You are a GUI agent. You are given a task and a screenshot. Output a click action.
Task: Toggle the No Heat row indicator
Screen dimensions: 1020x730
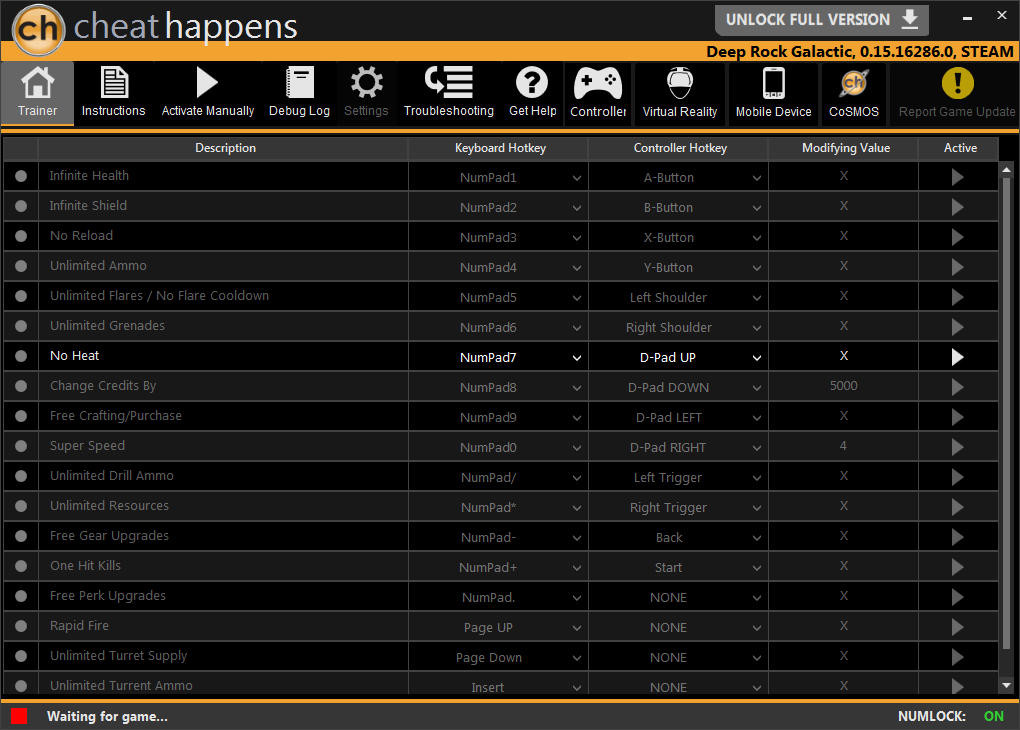coord(21,356)
